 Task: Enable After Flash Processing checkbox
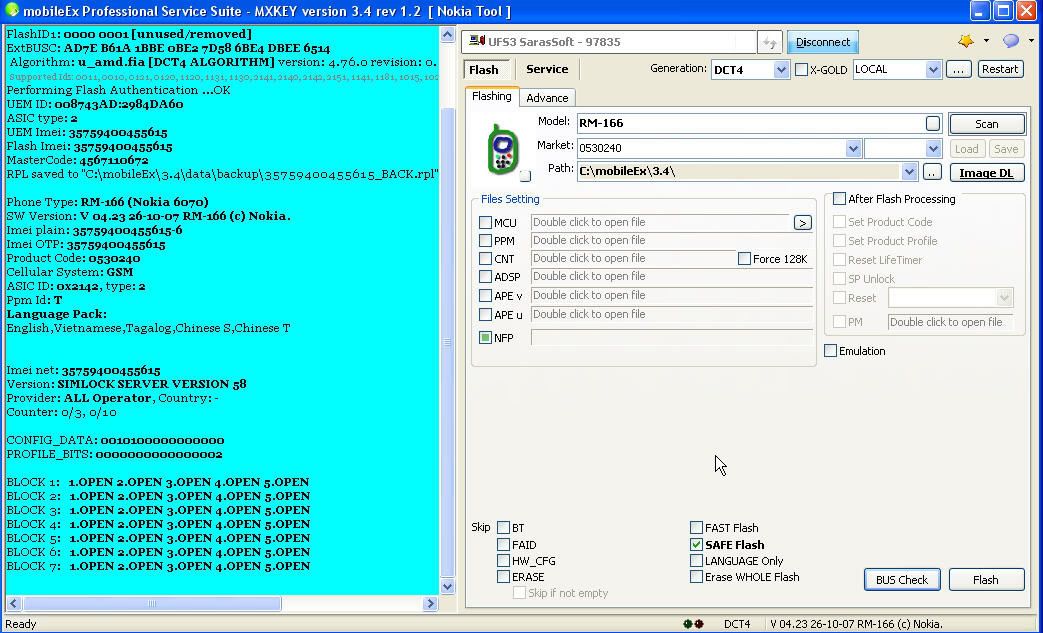pos(839,199)
